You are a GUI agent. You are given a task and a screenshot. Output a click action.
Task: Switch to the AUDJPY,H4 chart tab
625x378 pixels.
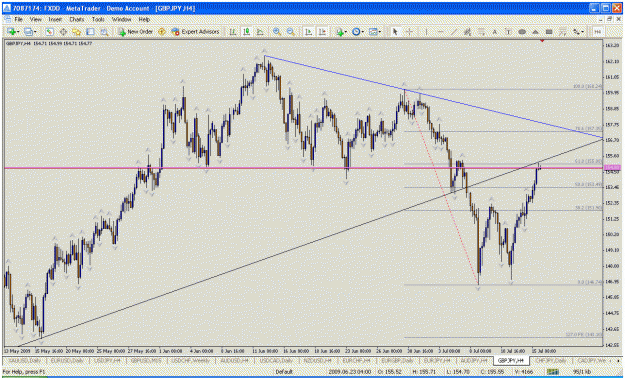click(474, 360)
